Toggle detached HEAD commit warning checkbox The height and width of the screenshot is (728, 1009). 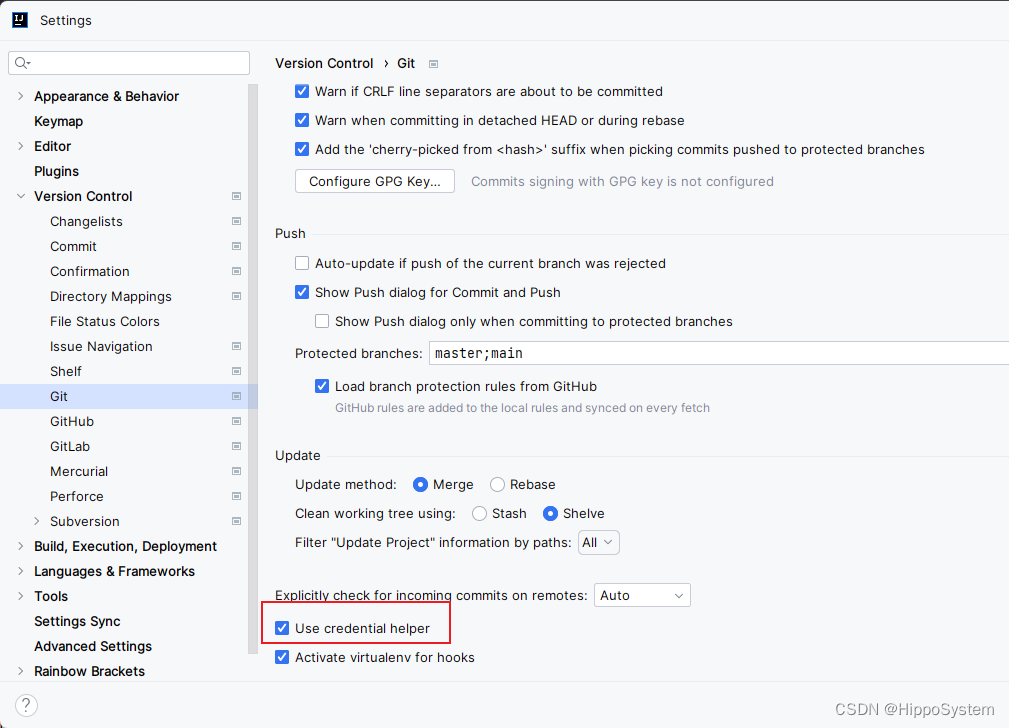(x=302, y=120)
